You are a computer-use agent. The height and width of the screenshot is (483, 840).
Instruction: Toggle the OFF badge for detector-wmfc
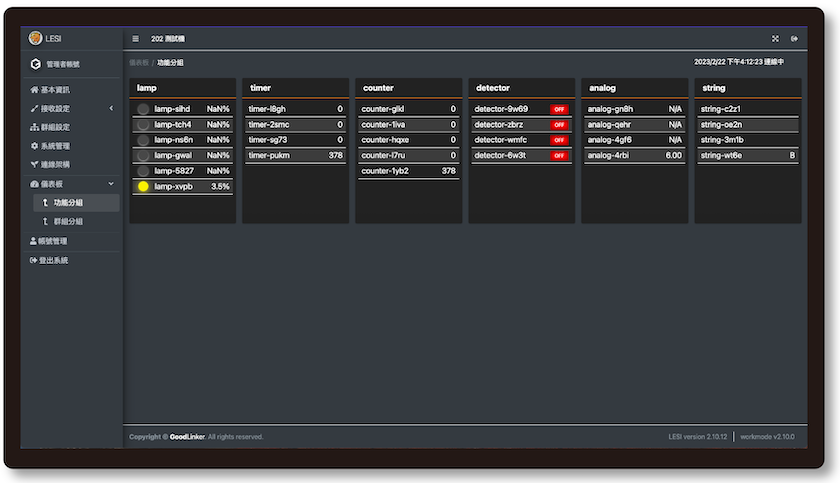558,140
